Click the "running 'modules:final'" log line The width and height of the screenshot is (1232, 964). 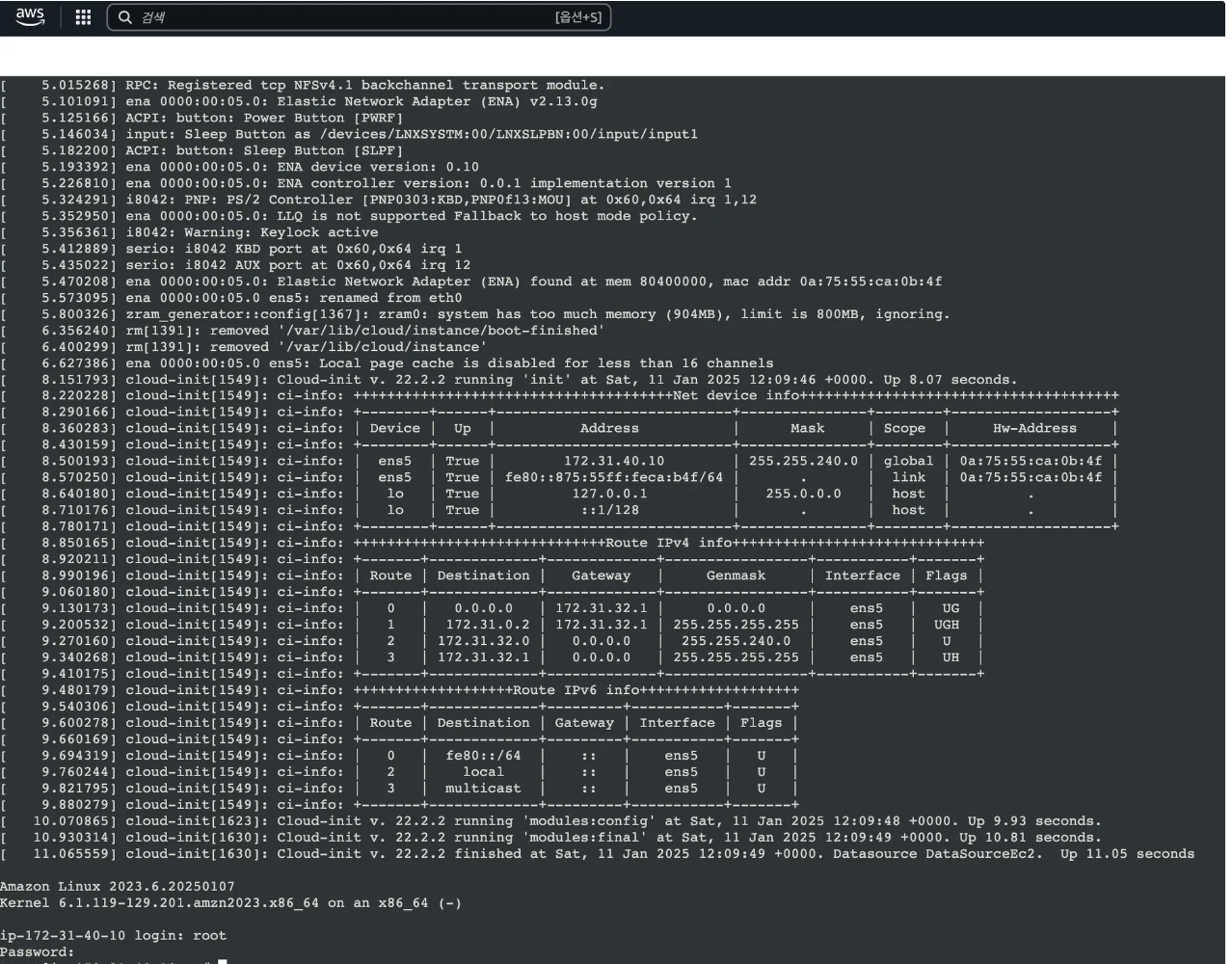[x=550, y=838]
